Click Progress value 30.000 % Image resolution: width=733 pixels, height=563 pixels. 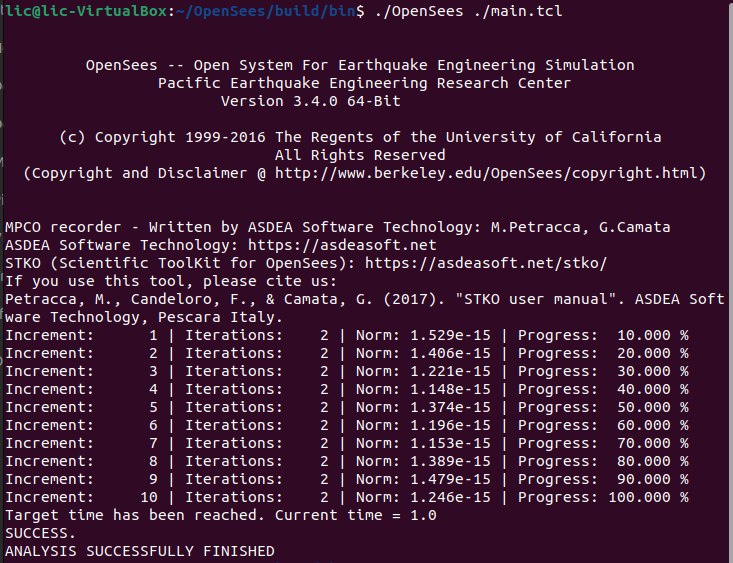[x=653, y=371]
